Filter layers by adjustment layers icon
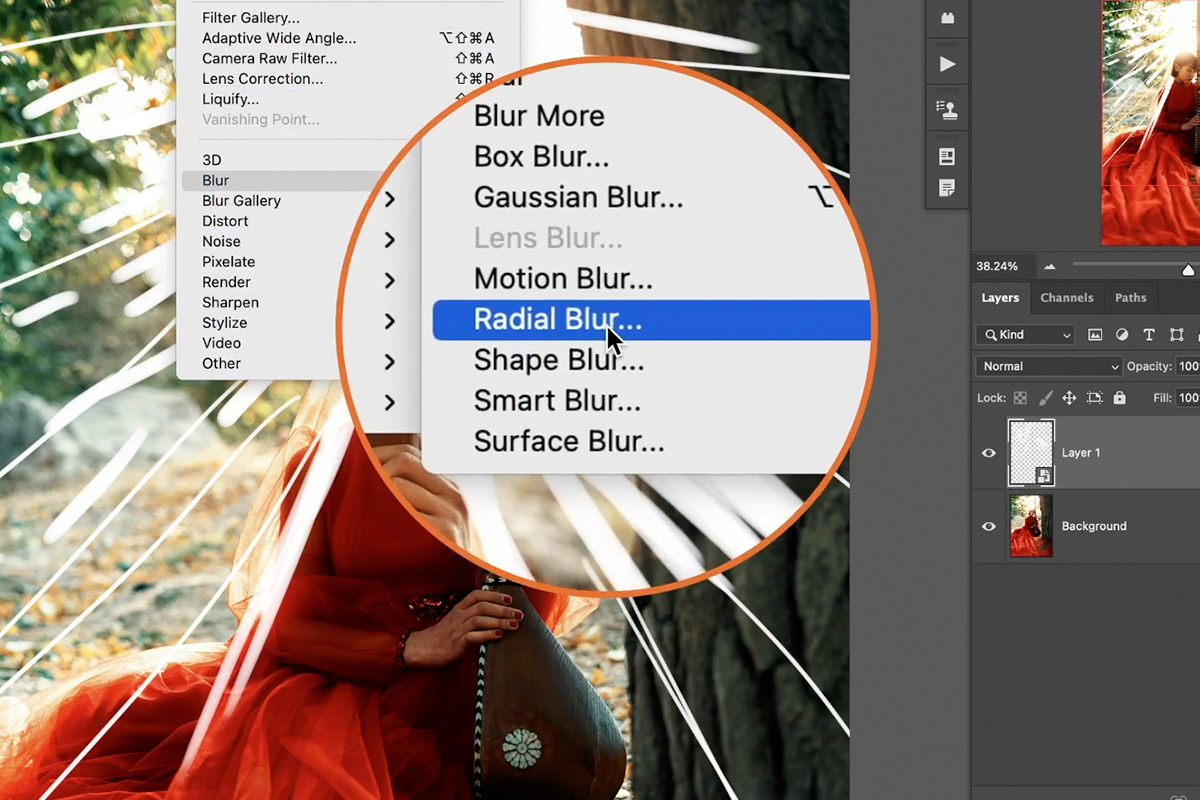Screen dimensions: 1200x800 pos(1122,335)
